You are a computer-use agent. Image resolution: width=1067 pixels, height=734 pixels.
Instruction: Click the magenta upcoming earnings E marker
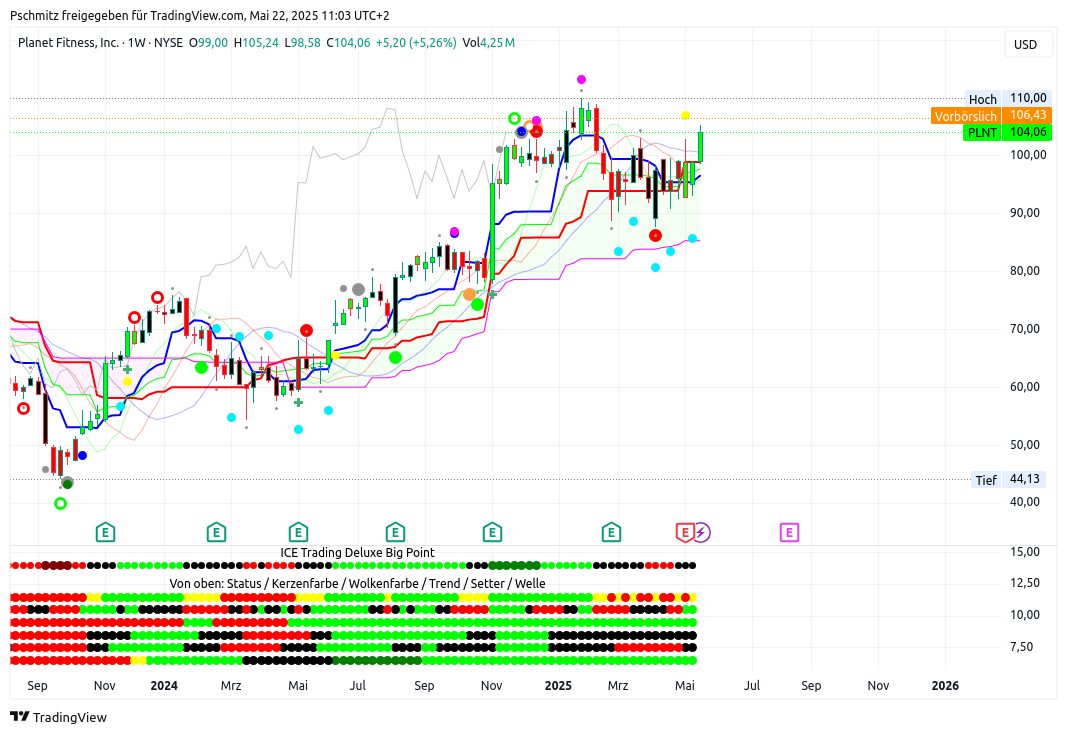[789, 532]
